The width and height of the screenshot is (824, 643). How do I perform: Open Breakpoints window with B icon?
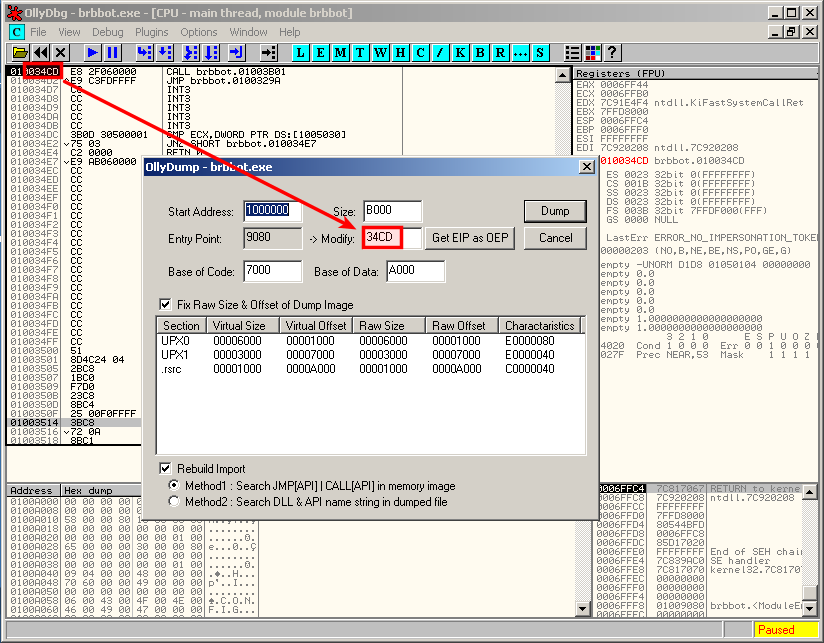tap(480, 52)
